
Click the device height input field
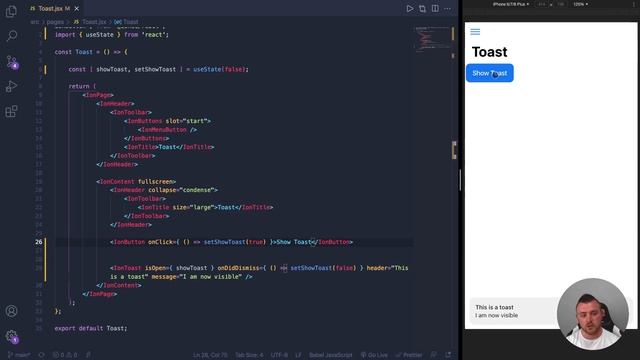coord(560,4)
